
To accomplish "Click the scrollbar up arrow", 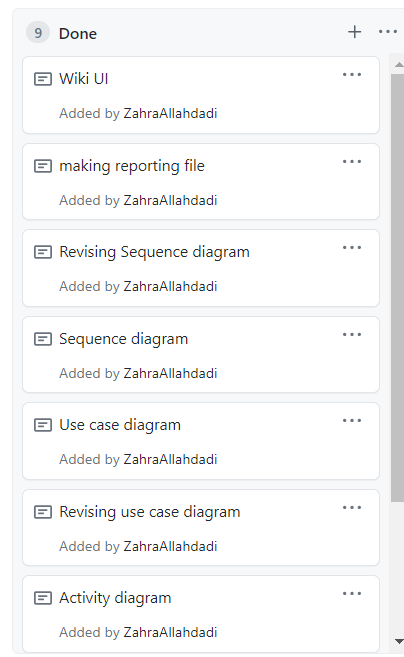I will 399,64.
